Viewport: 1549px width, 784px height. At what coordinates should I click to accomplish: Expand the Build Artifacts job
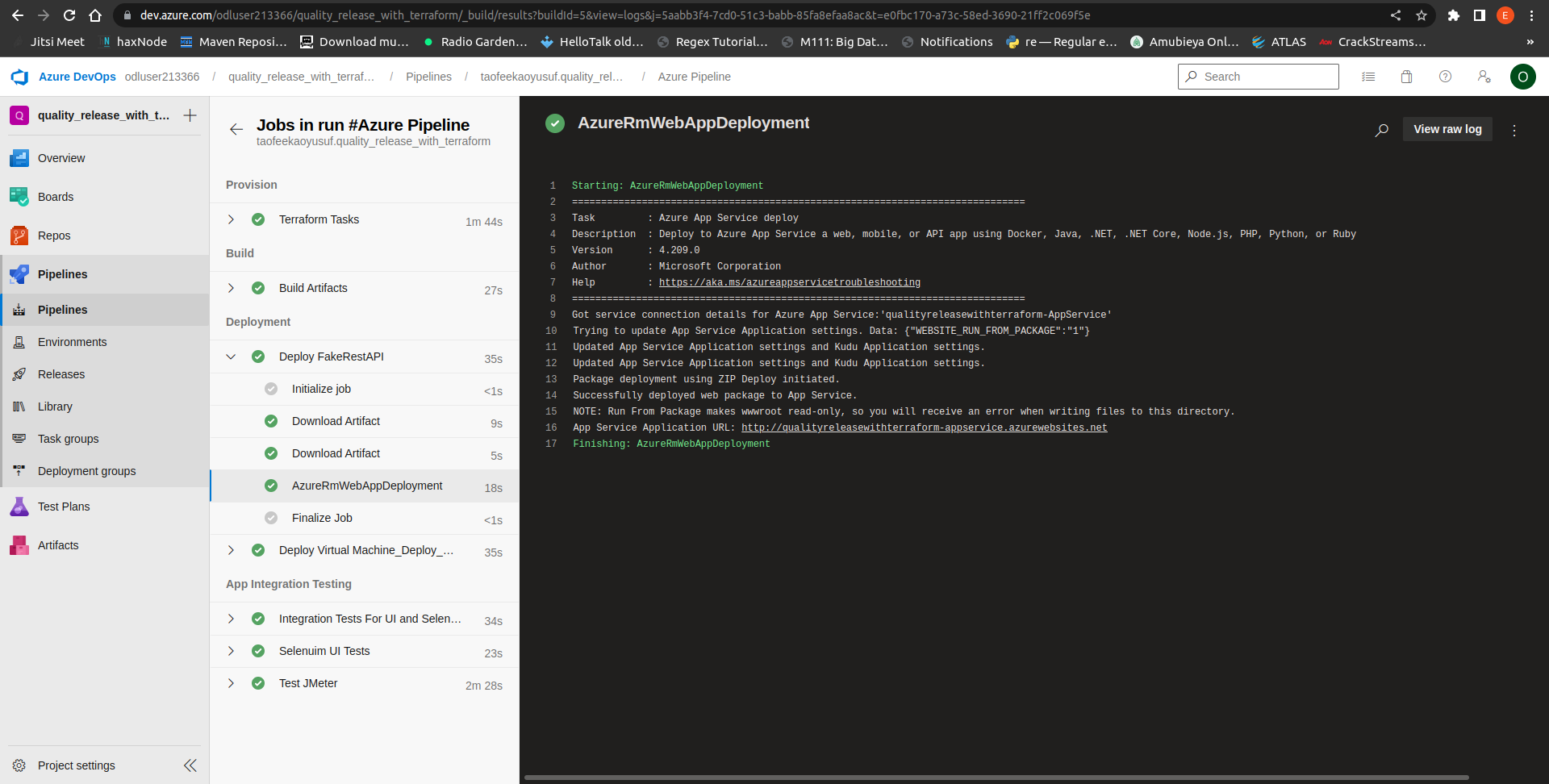231,288
